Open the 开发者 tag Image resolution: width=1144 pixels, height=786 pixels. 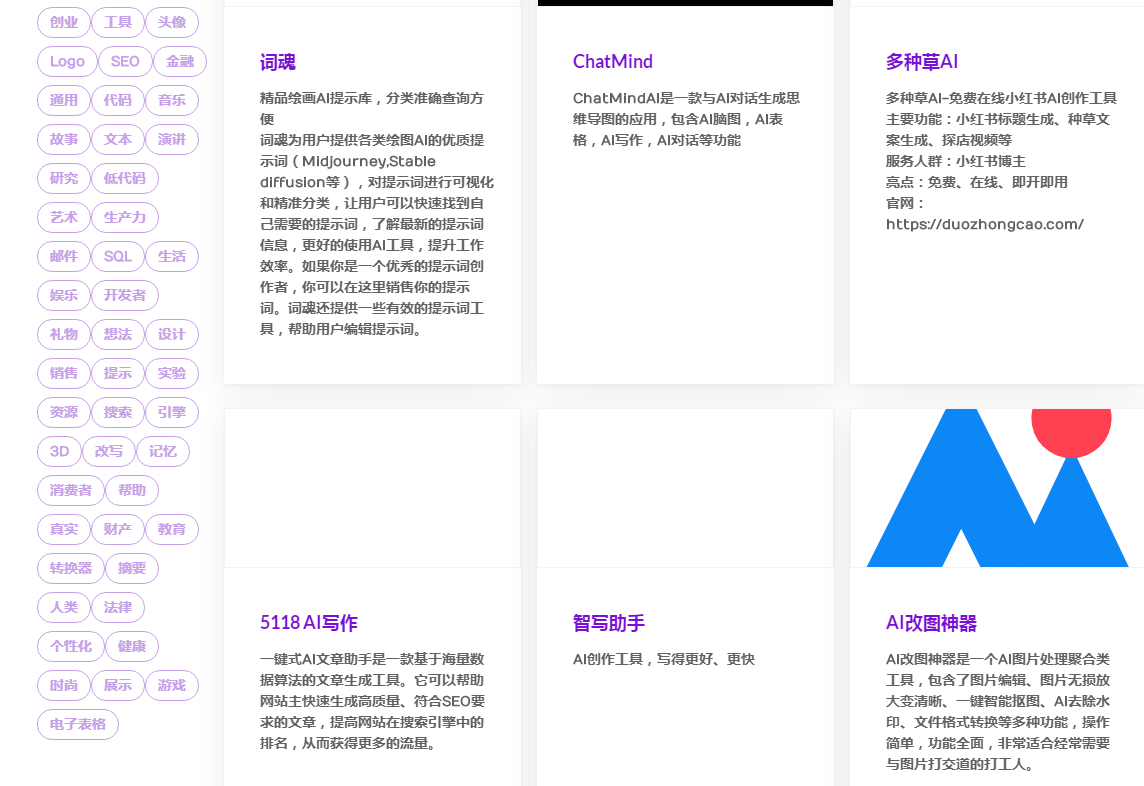(x=125, y=296)
